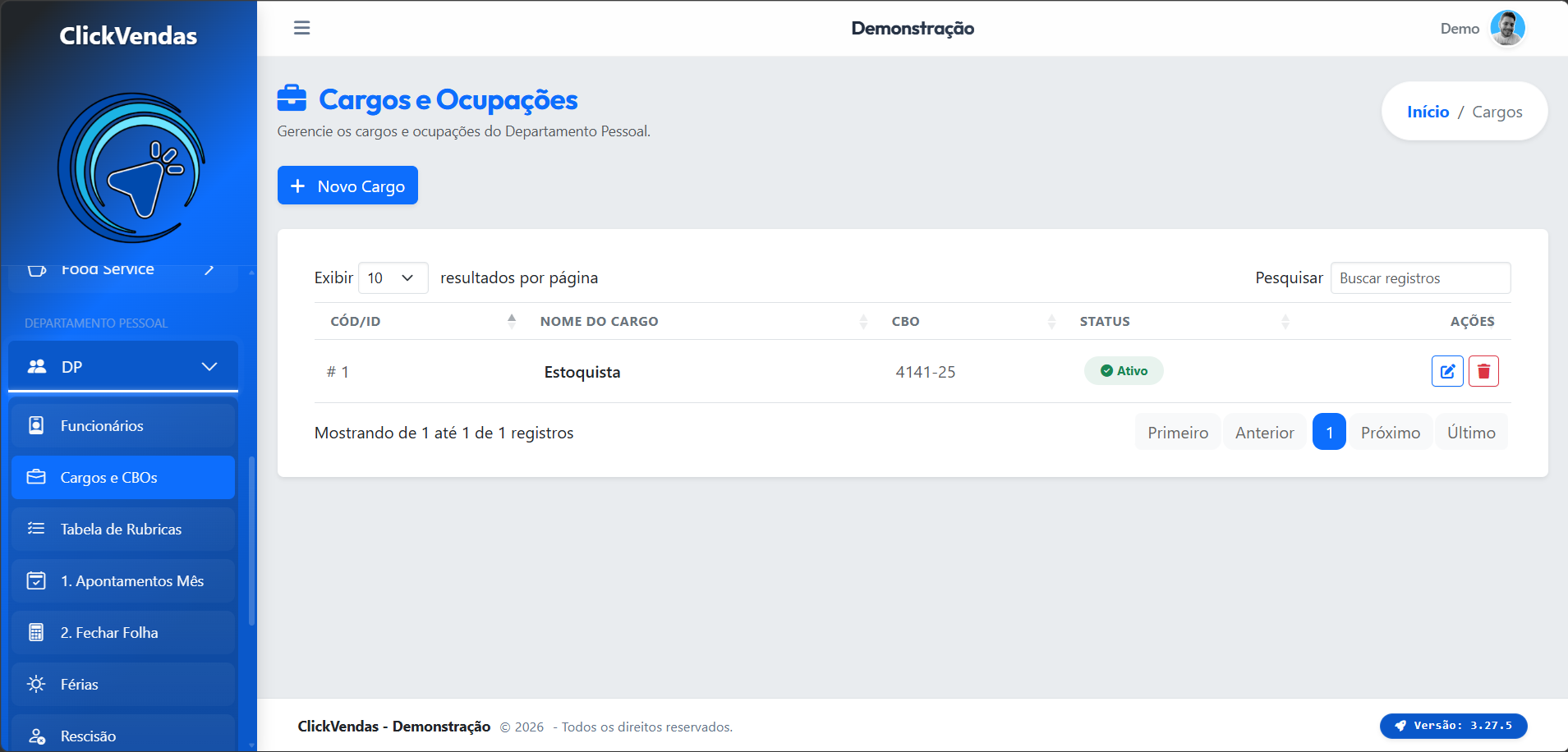Sort by CBO column arrows

click(1051, 321)
